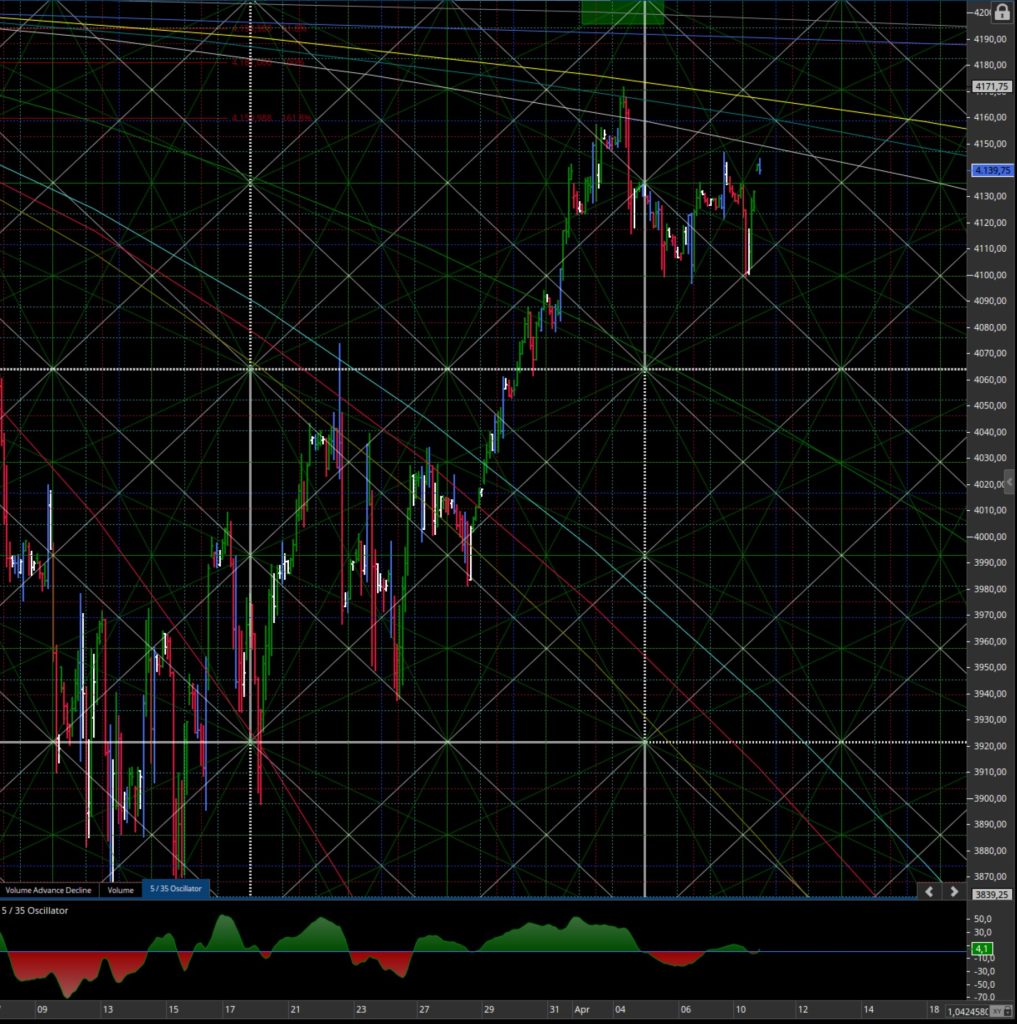The image size is (1017, 1024).
Task: Click the 13 date label on time axis
Action: coord(108,1010)
